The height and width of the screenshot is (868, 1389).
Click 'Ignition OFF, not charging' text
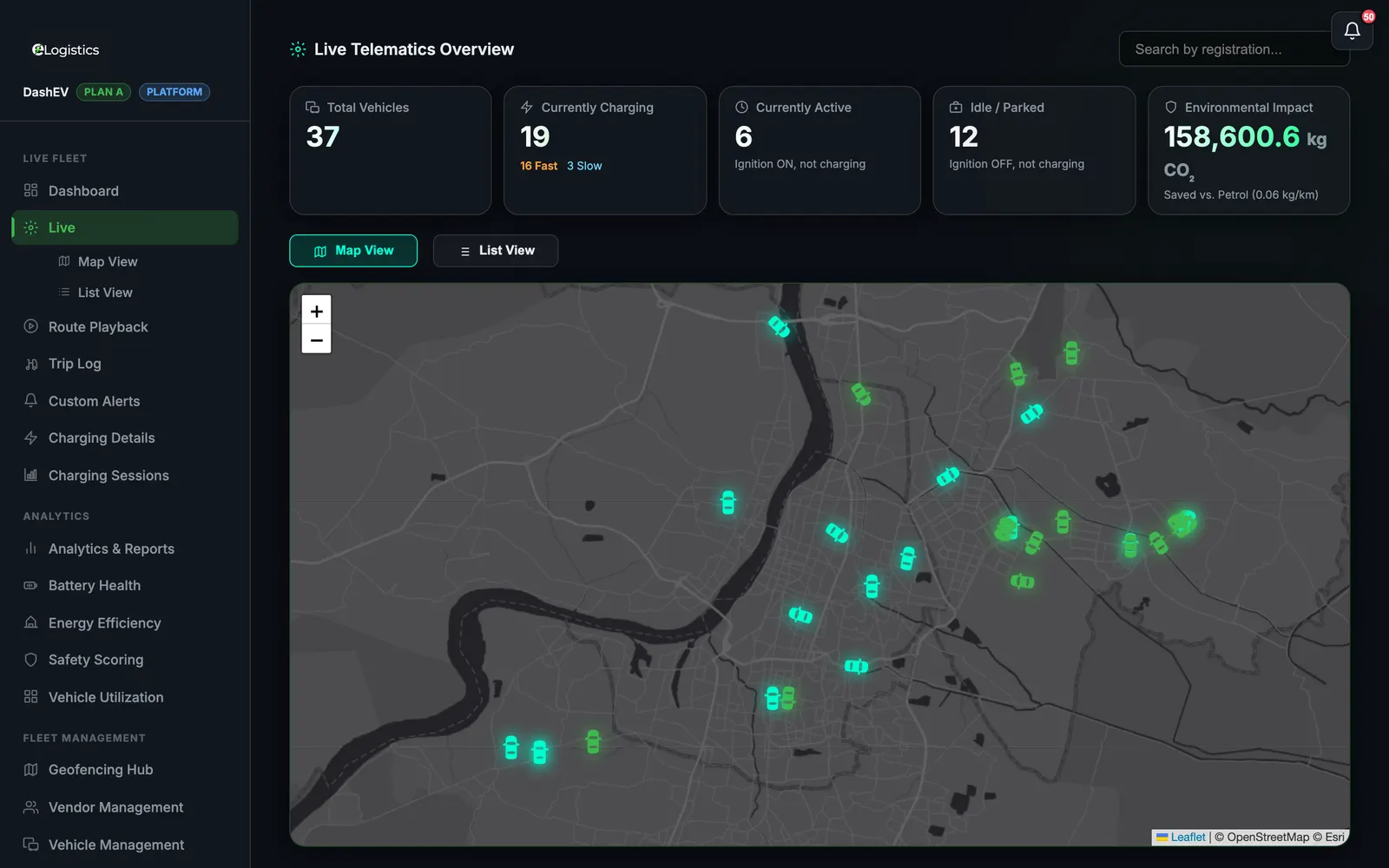1017,164
